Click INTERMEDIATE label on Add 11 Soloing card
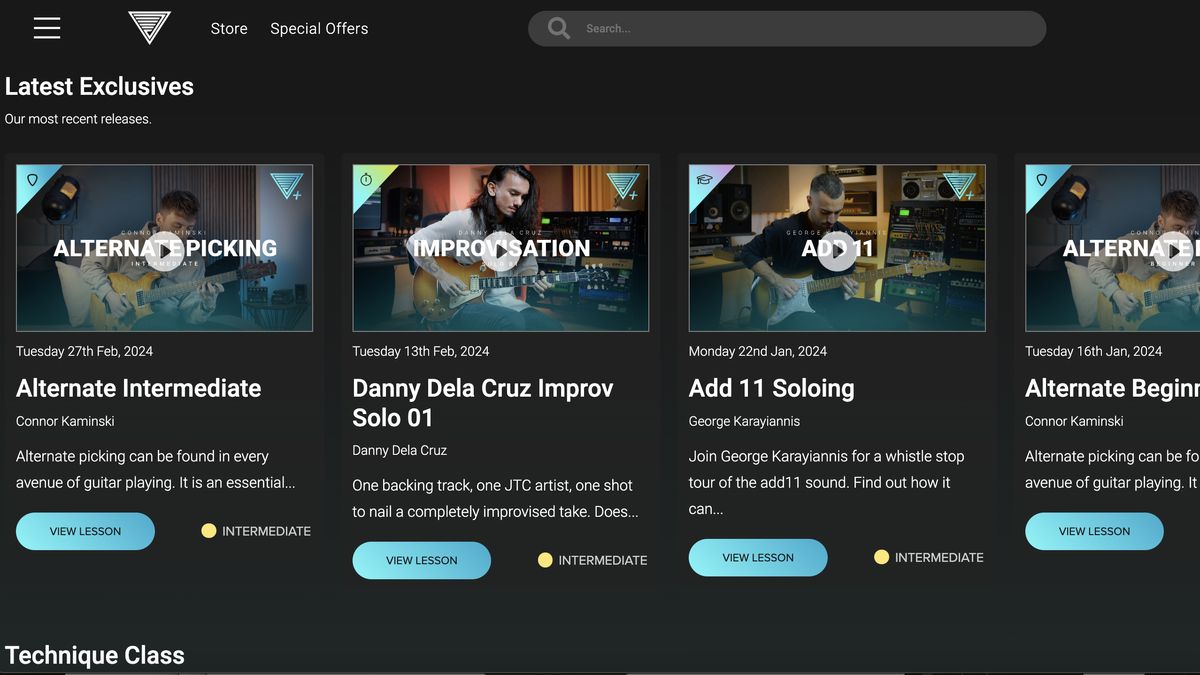Image resolution: width=1200 pixels, height=675 pixels. pos(939,557)
